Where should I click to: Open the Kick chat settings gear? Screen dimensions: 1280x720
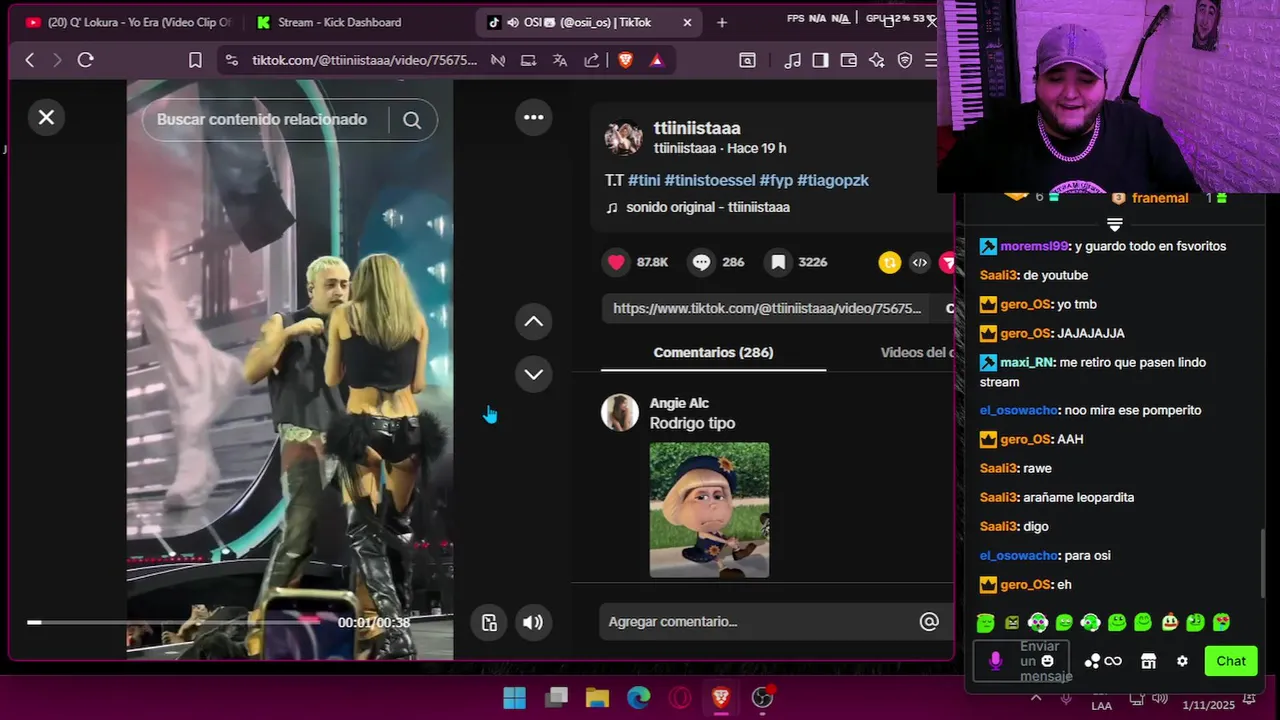[x=1182, y=661]
